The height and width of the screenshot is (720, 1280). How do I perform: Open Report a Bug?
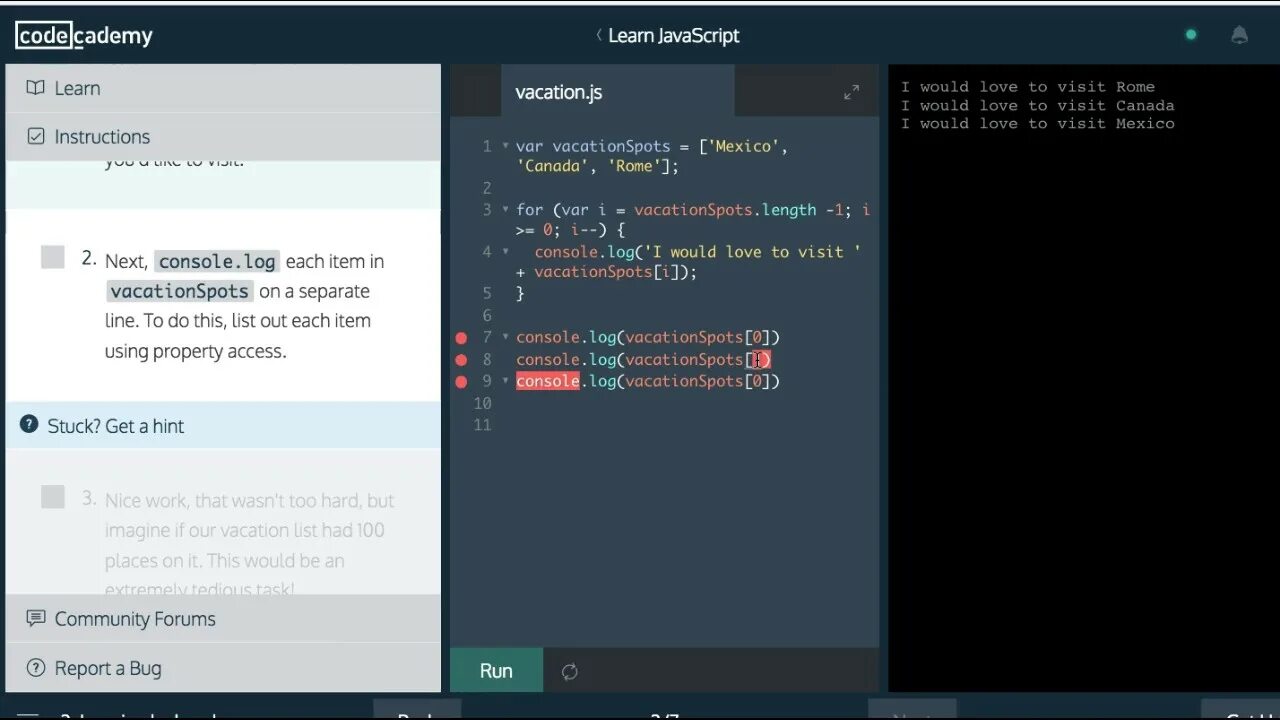(223, 668)
